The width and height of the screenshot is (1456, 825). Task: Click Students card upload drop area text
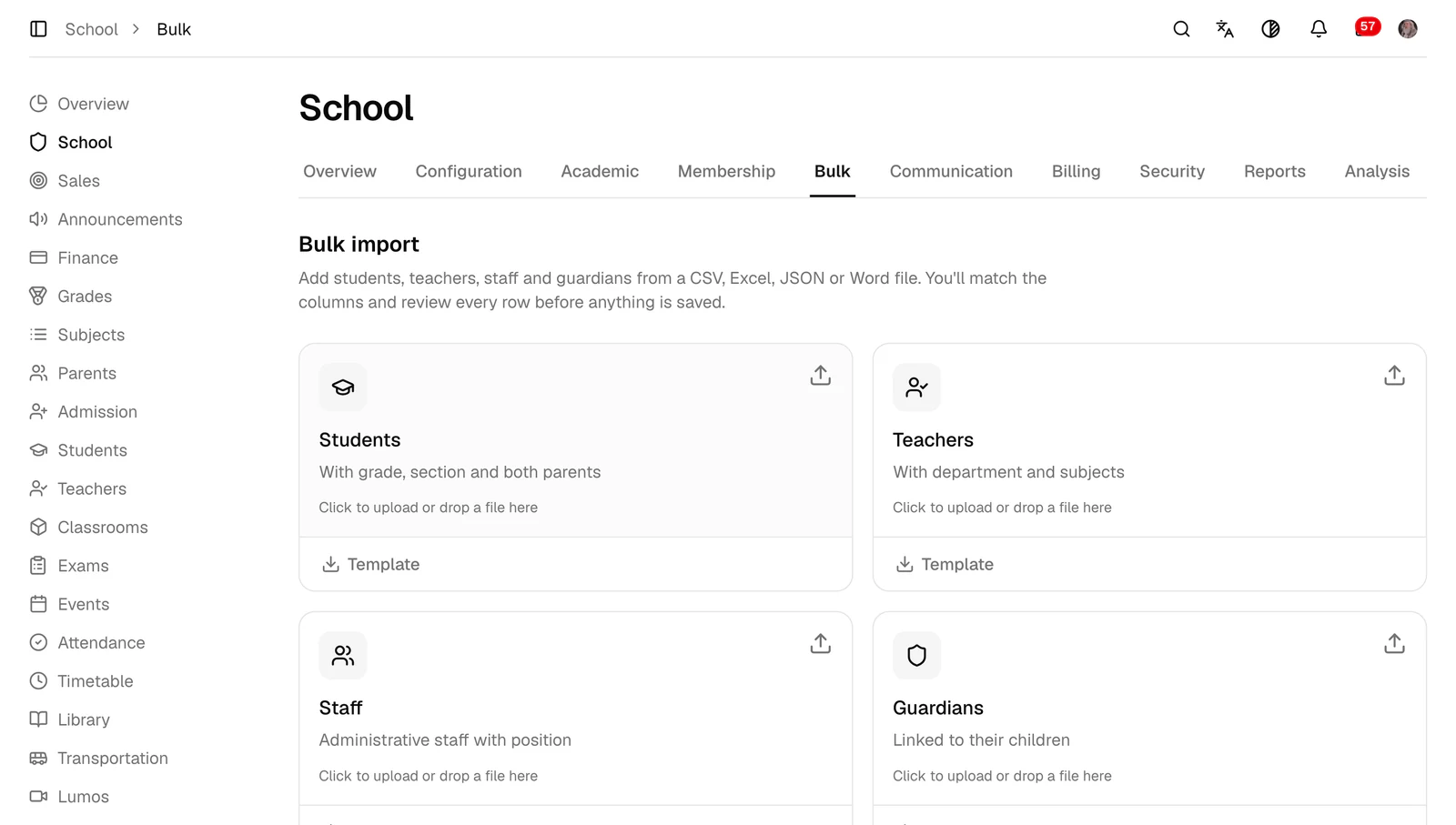[x=428, y=508]
